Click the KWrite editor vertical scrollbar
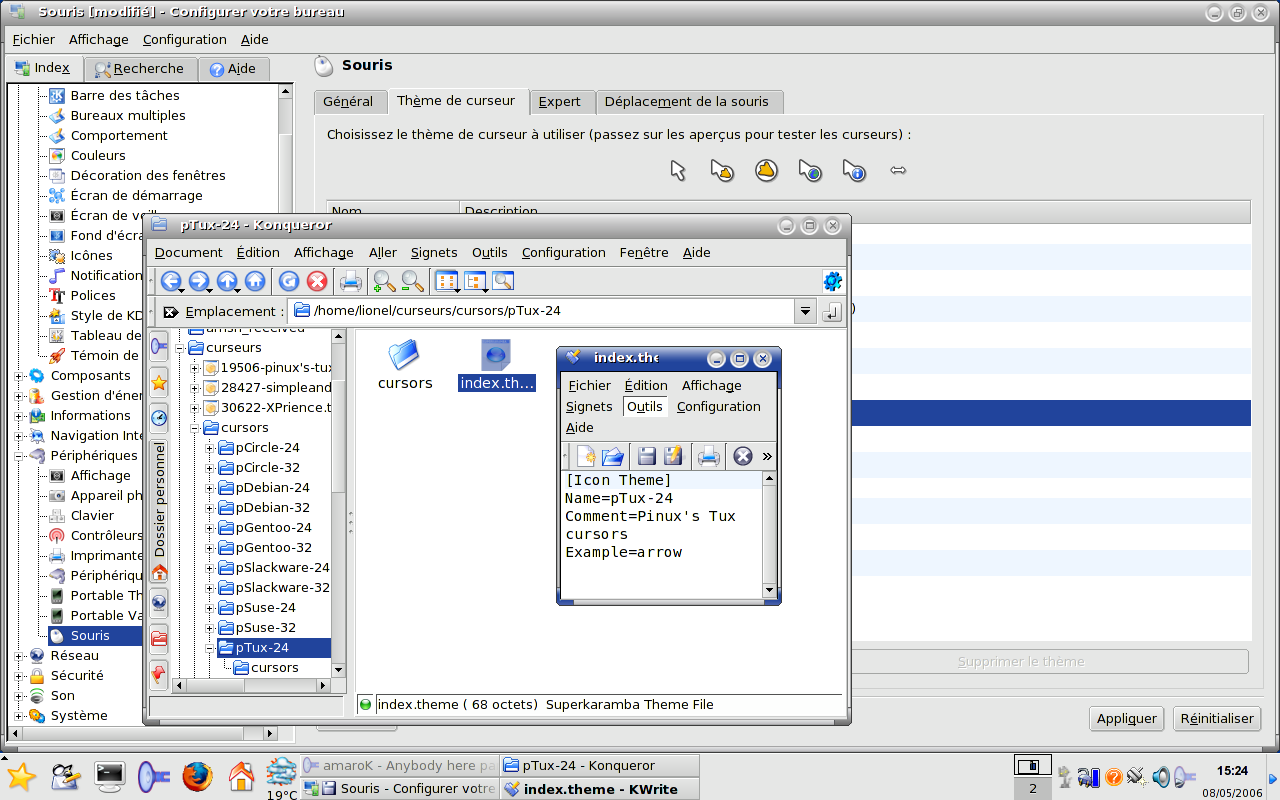1280x800 pixels. pyautogui.click(x=769, y=535)
